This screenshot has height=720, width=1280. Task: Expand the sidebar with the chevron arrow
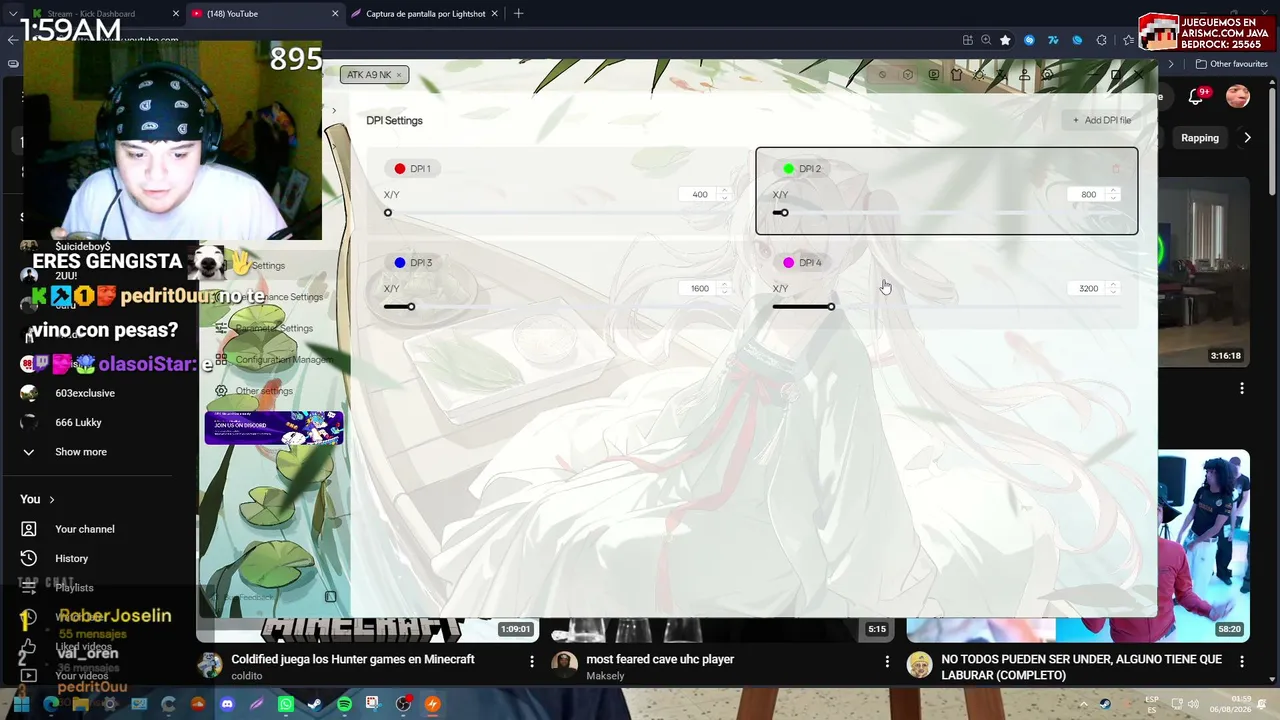pos(334,110)
